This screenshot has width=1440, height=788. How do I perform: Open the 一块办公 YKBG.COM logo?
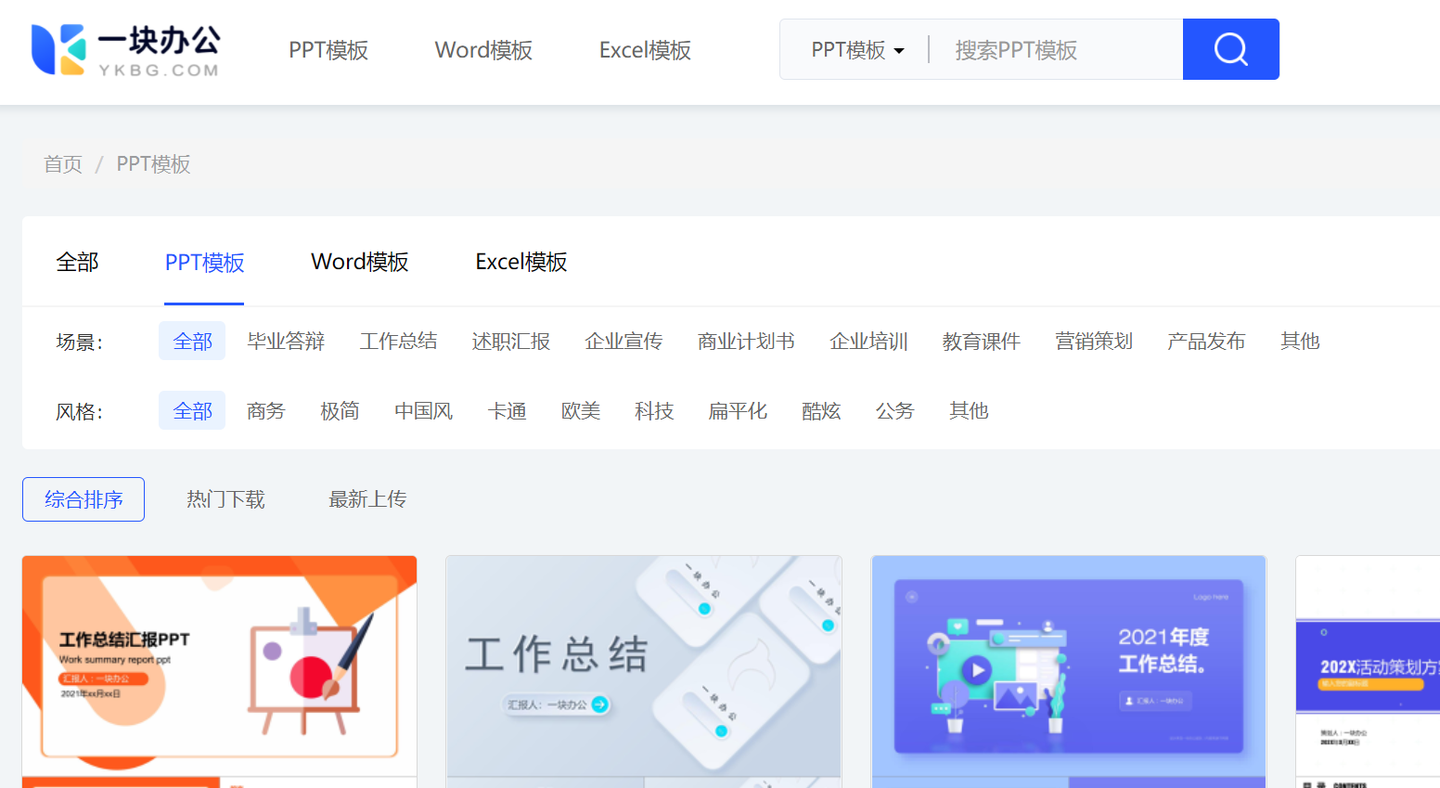pos(126,49)
